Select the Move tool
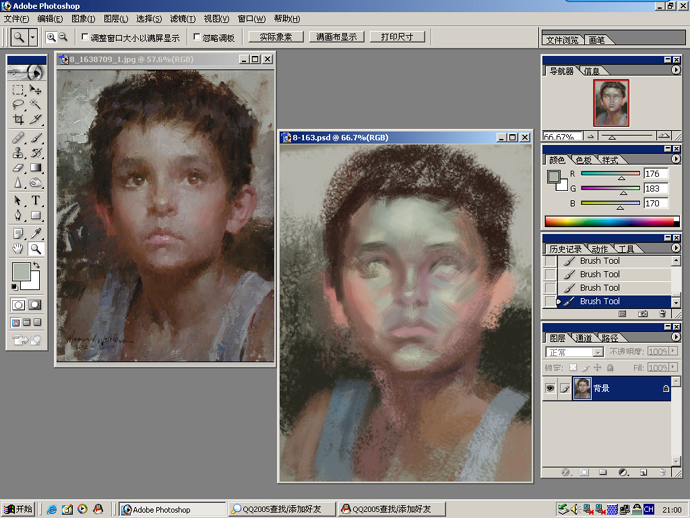The height and width of the screenshot is (518, 690). click(x=36, y=90)
